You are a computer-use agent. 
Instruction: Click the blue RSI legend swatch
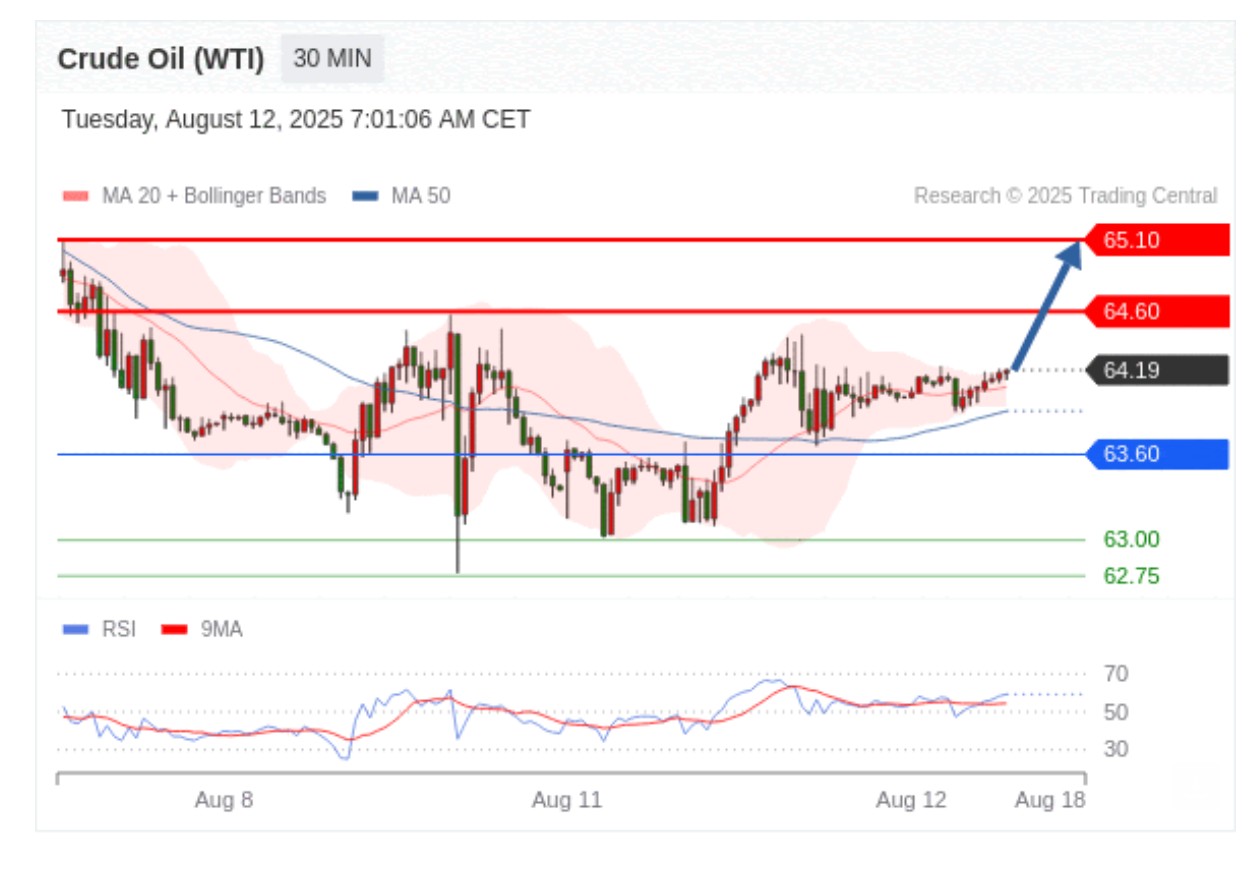[75, 630]
